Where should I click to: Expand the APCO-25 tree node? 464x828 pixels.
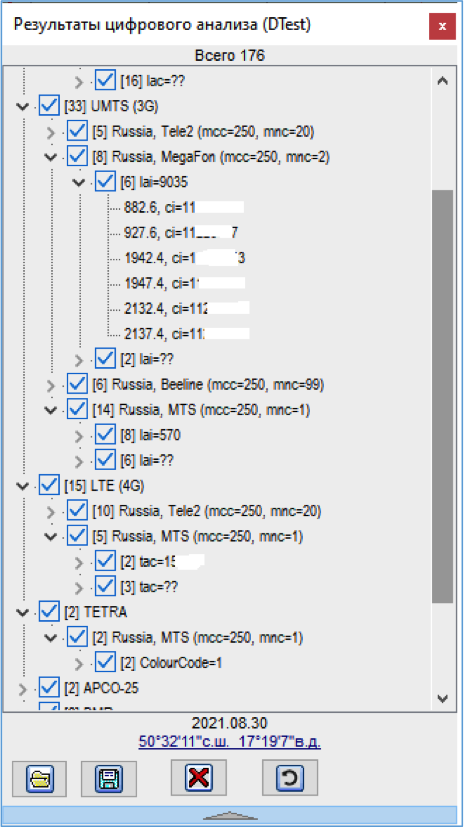tap(22, 689)
